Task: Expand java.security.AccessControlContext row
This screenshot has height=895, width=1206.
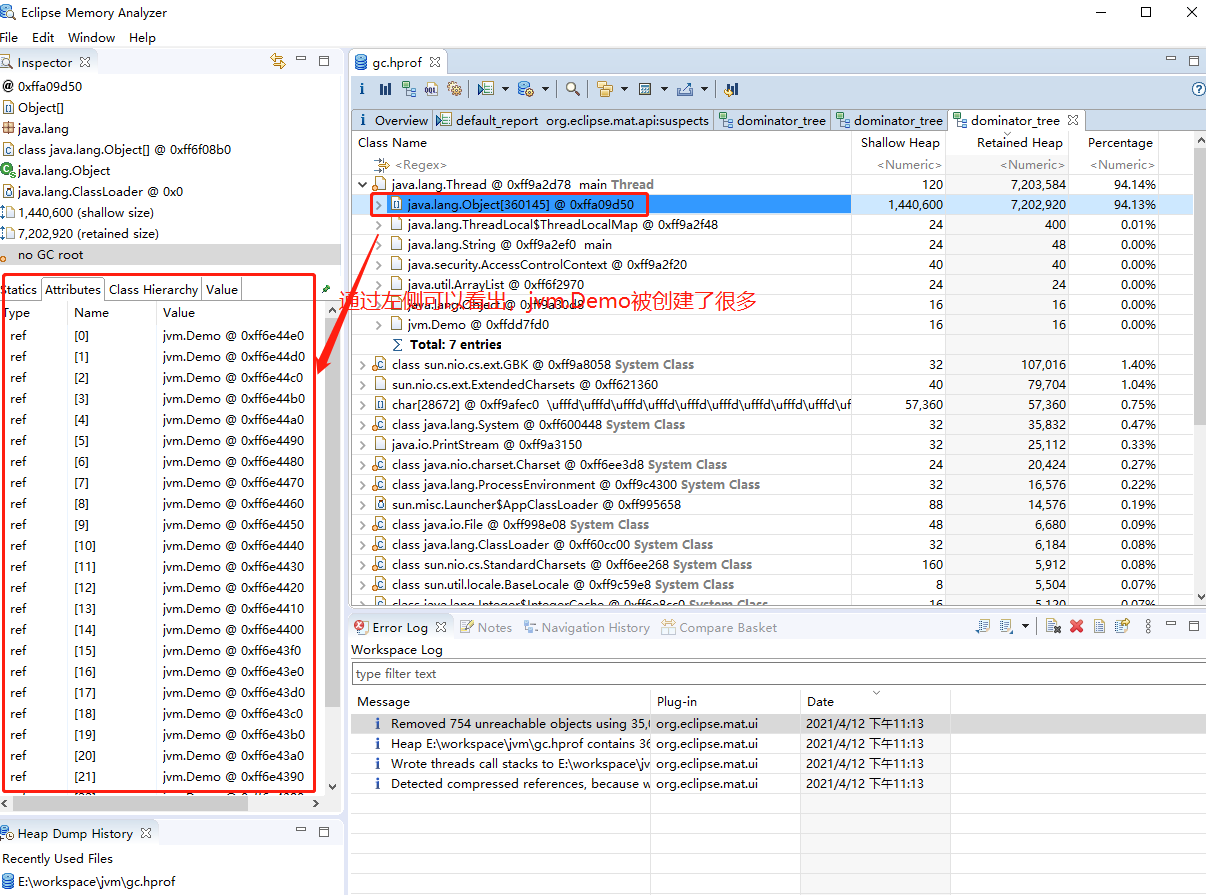Action: (378, 264)
